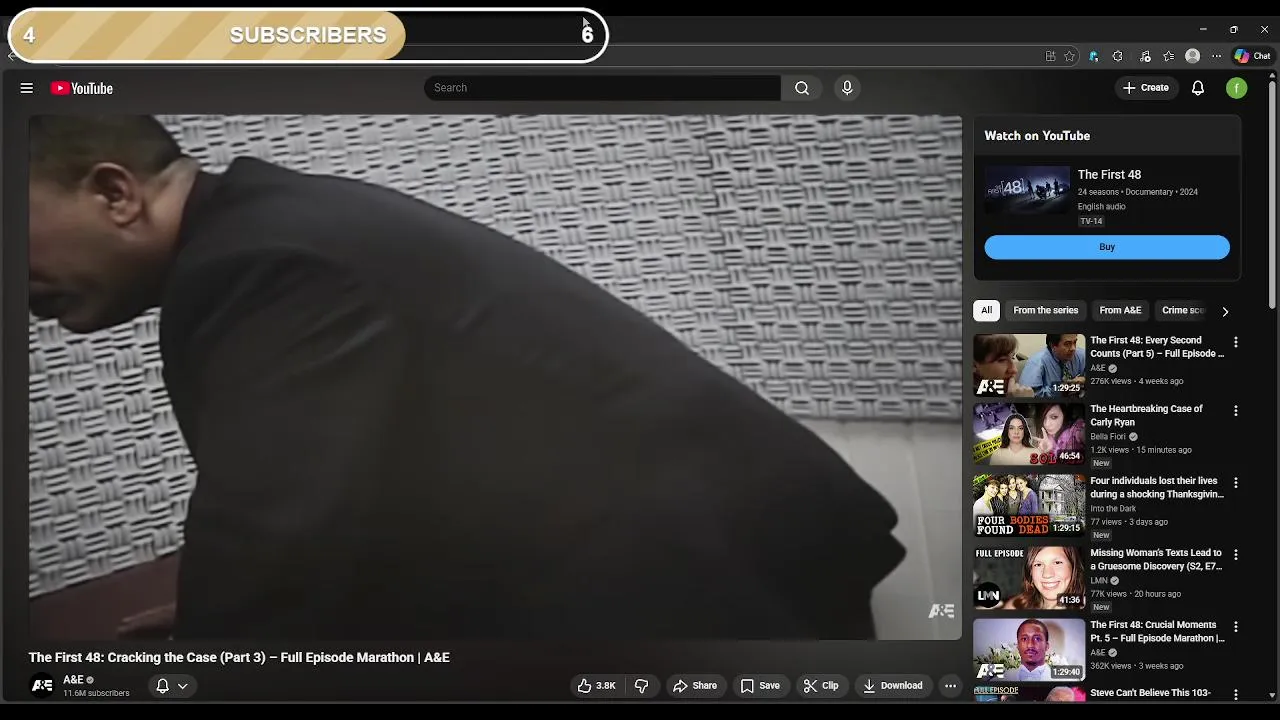Expand the subscription notification dropdown arrow
1280x720 pixels.
(x=182, y=686)
